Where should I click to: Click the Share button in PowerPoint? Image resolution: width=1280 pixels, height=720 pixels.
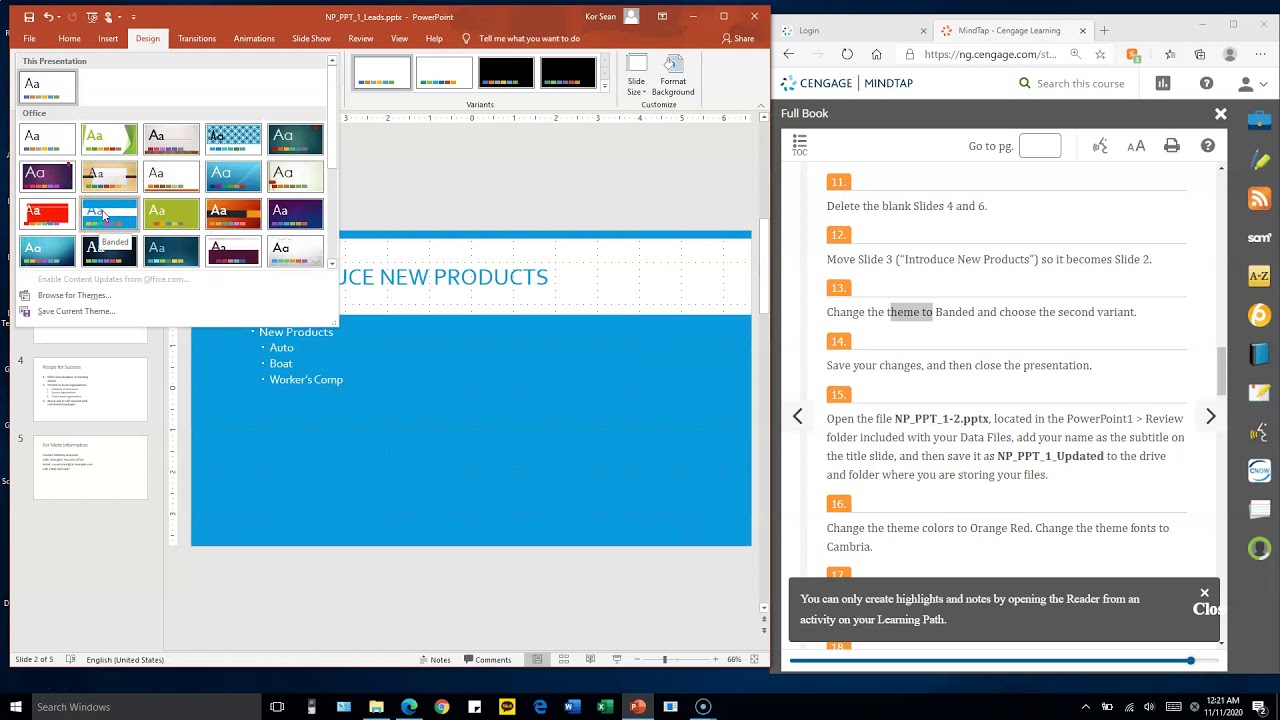[x=738, y=38]
